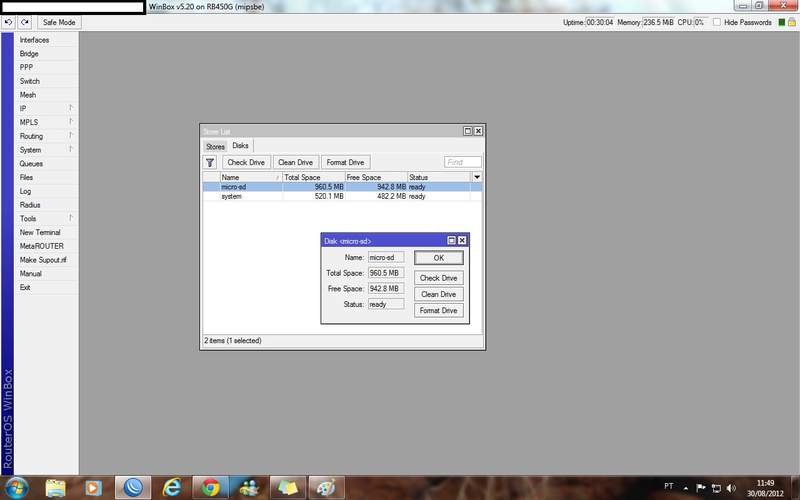Click the Redo arrow in WinBox toolbar
Viewport: 800px width, 500px height.
click(x=25, y=22)
